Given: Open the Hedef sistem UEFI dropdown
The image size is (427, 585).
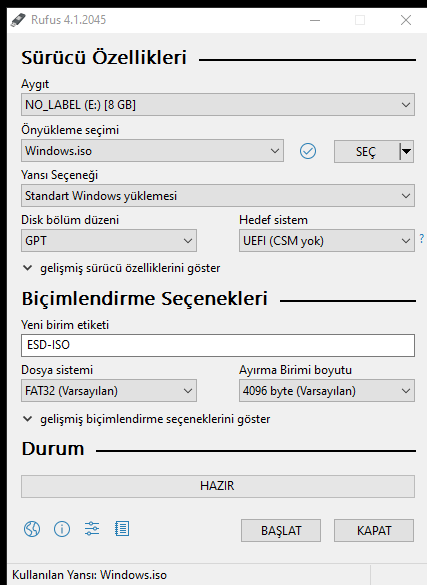Looking at the screenshot, I should (327, 241).
